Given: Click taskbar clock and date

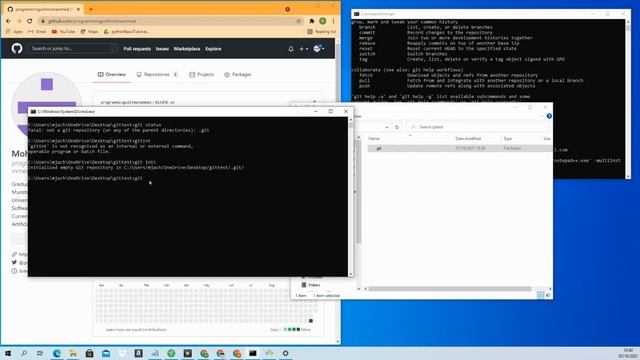Looking at the screenshot, I should (628, 353).
